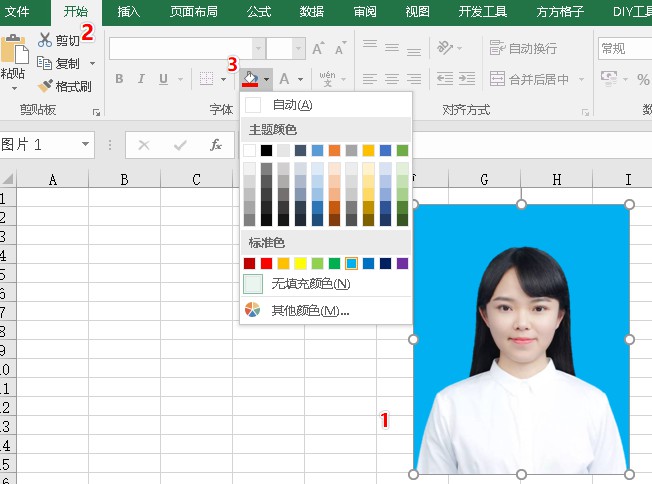Click the increase font size icon
The width and height of the screenshot is (652, 484).
(318, 48)
